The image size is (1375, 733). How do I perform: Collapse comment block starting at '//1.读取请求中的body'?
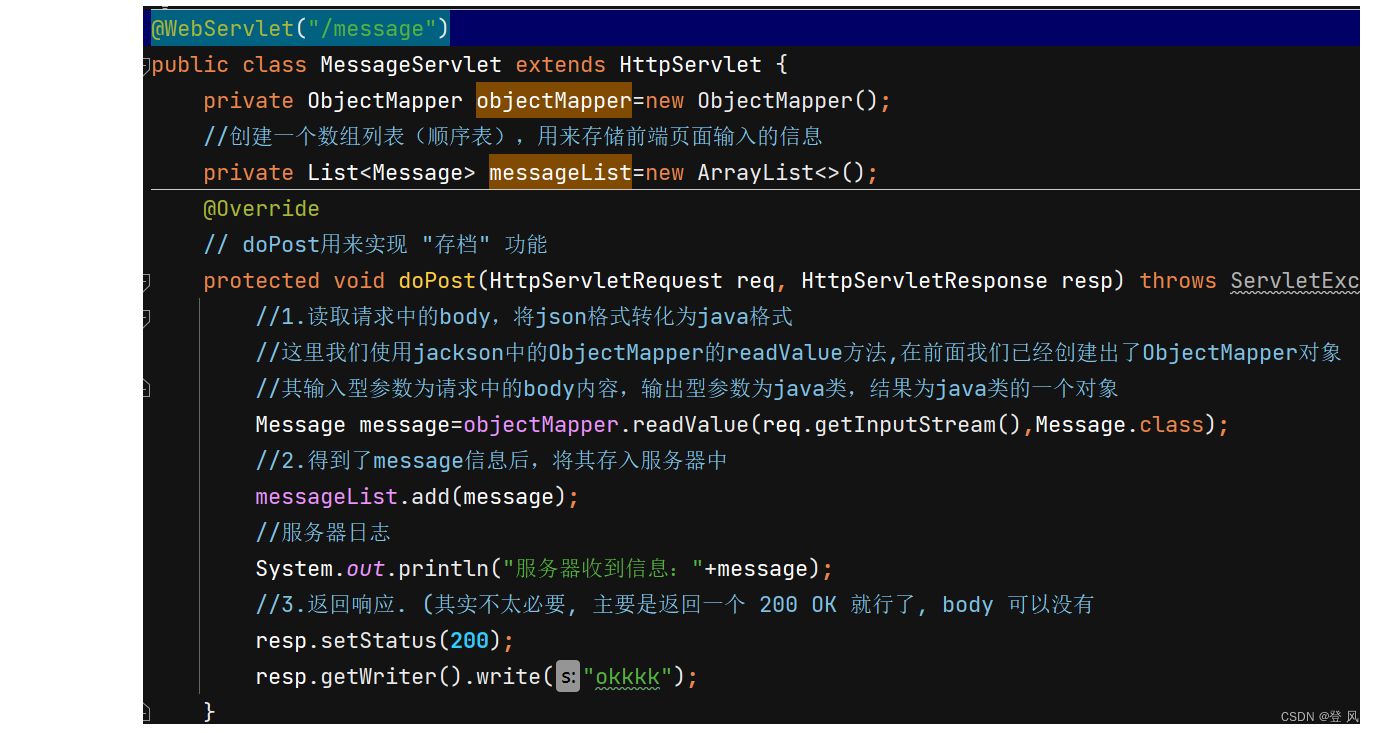pyautogui.click(x=146, y=318)
